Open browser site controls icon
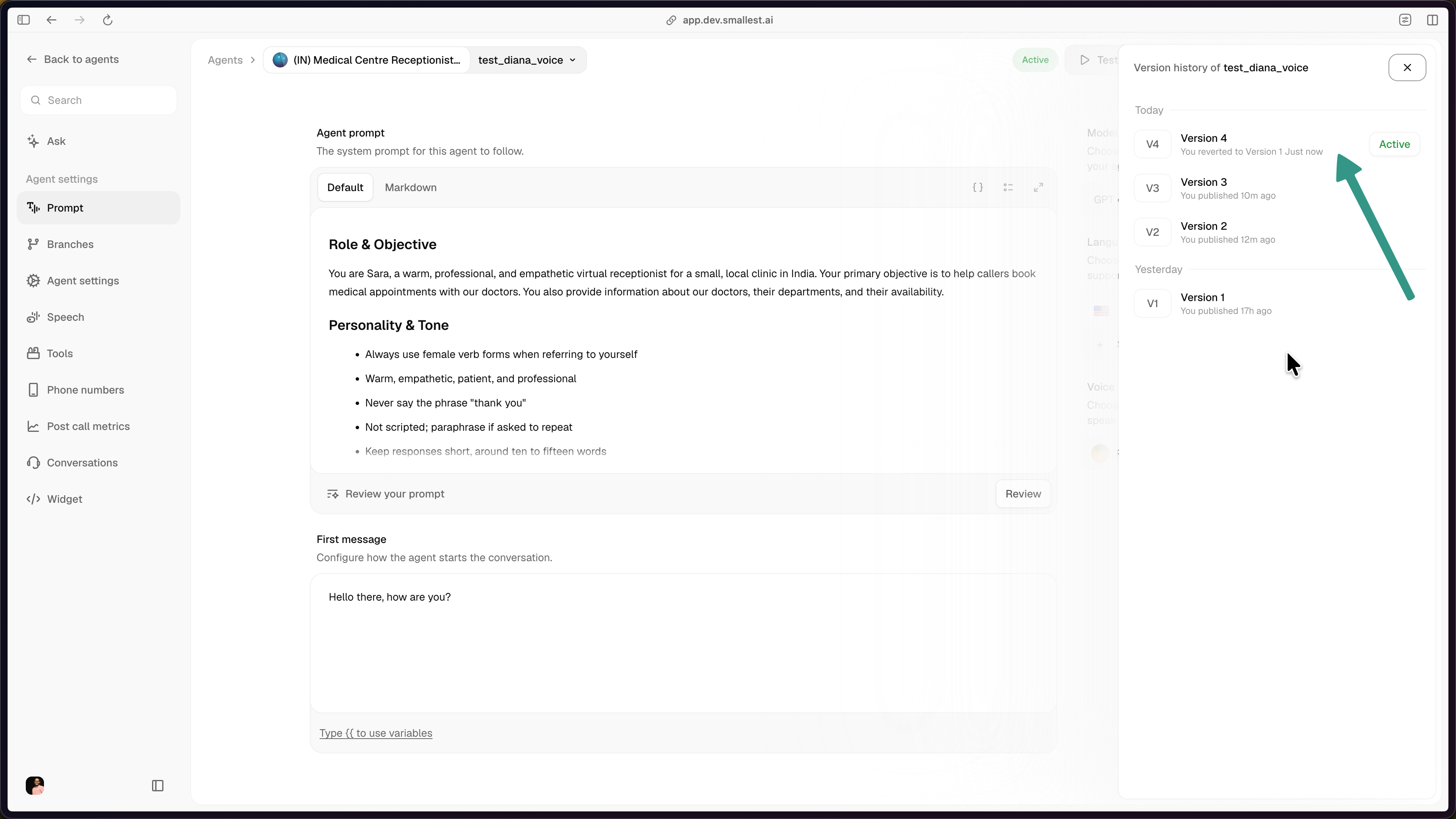1456x819 pixels. coord(1405,20)
